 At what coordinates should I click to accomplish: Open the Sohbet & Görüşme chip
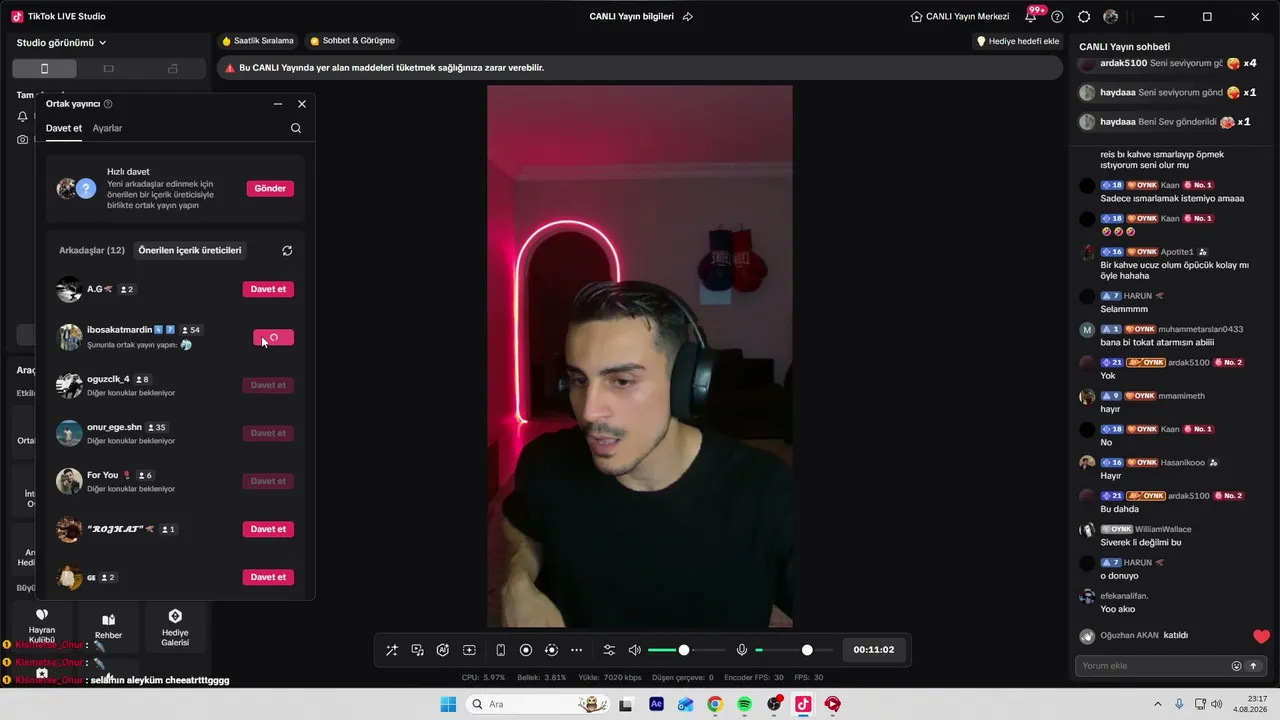point(352,41)
